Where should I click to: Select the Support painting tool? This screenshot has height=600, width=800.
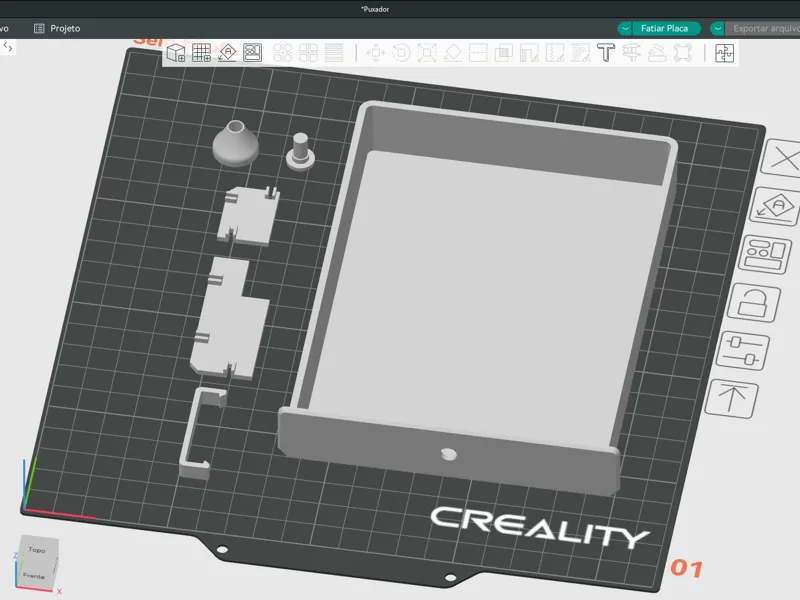529,53
